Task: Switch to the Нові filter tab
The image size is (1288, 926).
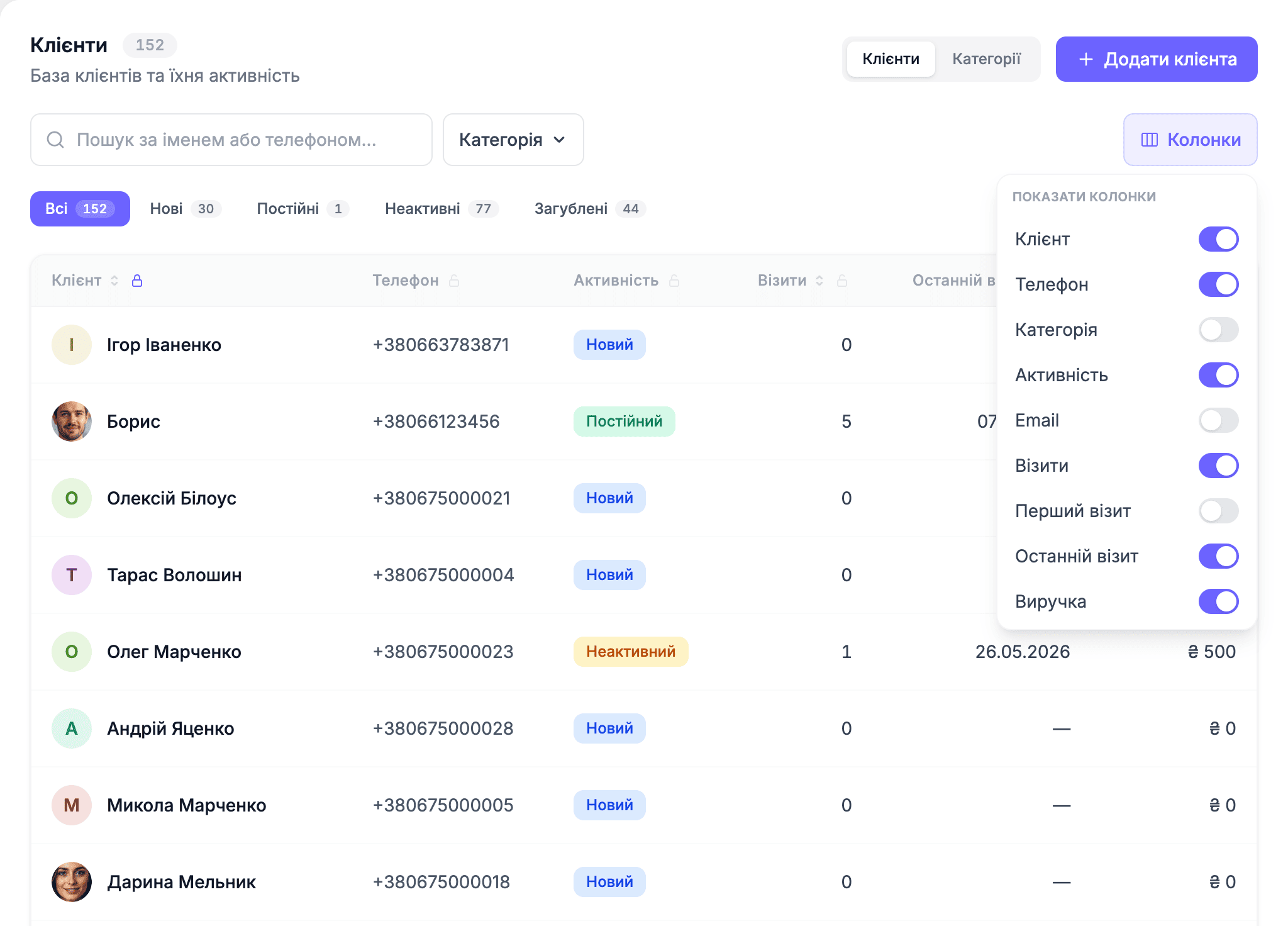Action: click(x=186, y=209)
